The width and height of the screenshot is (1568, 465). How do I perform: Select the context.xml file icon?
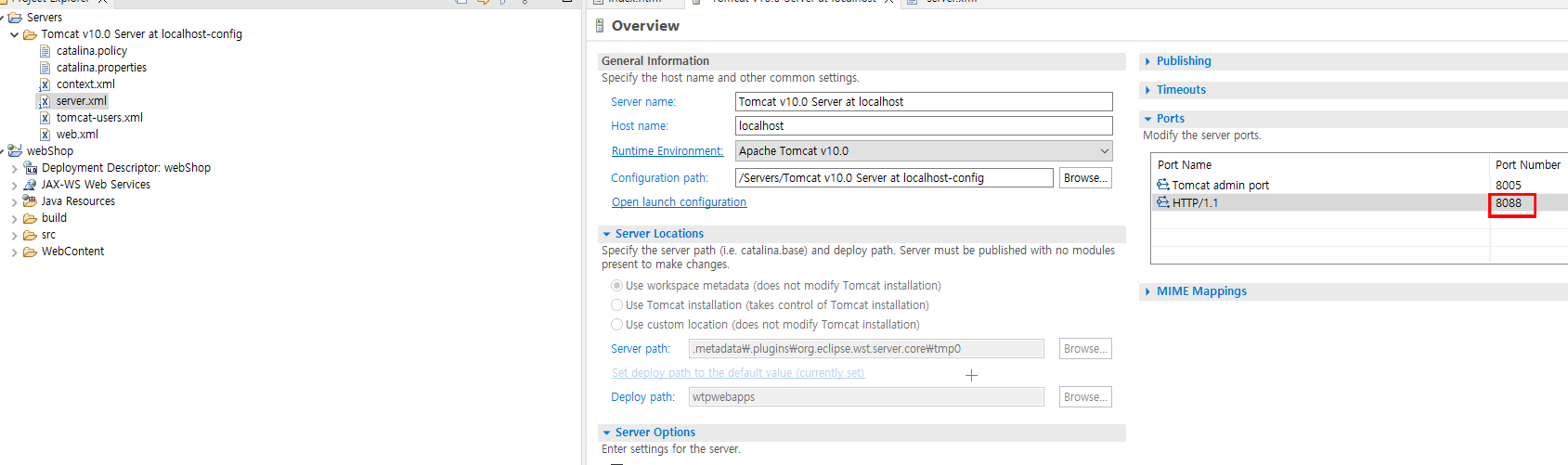coord(45,84)
